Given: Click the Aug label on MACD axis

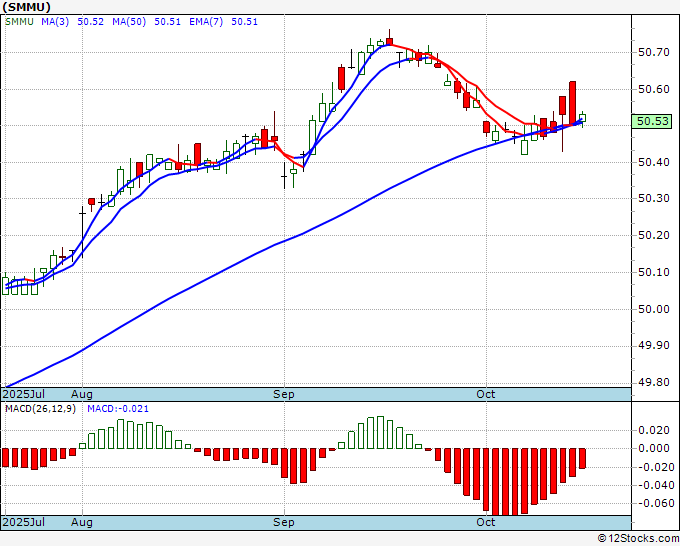Looking at the screenshot, I should coord(82,522).
